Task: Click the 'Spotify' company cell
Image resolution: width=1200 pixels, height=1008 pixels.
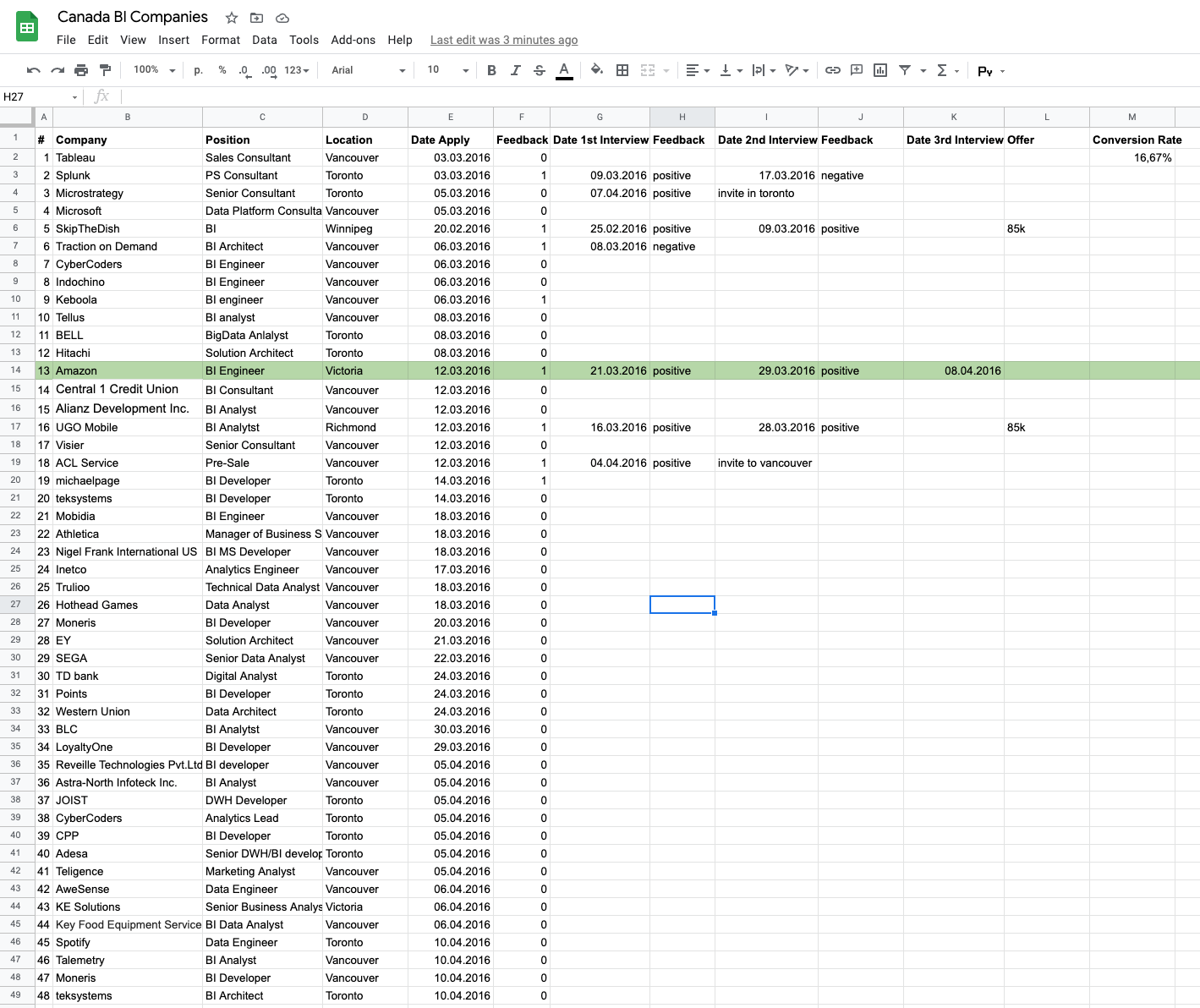Action: pyautogui.click(x=128, y=942)
